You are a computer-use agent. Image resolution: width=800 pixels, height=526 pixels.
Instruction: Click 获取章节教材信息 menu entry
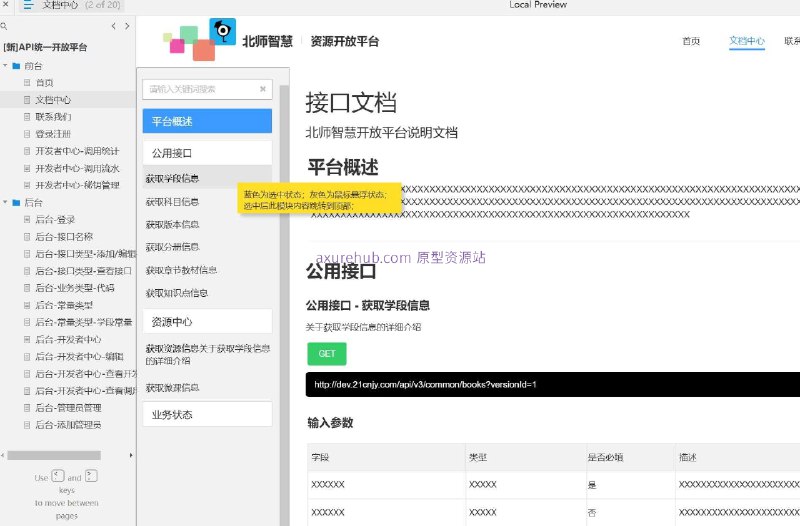(181, 270)
